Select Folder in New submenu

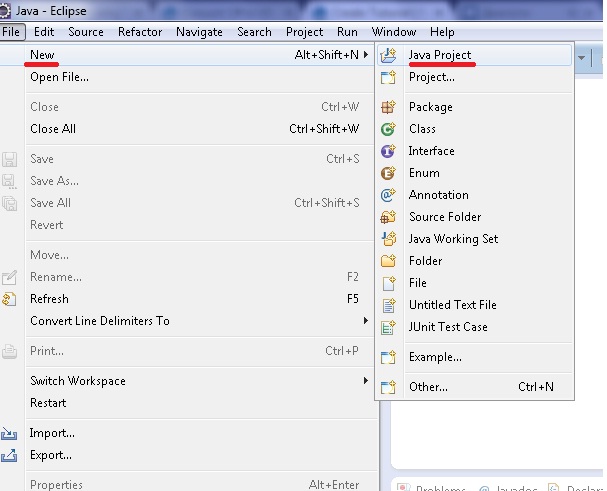click(x=475, y=261)
